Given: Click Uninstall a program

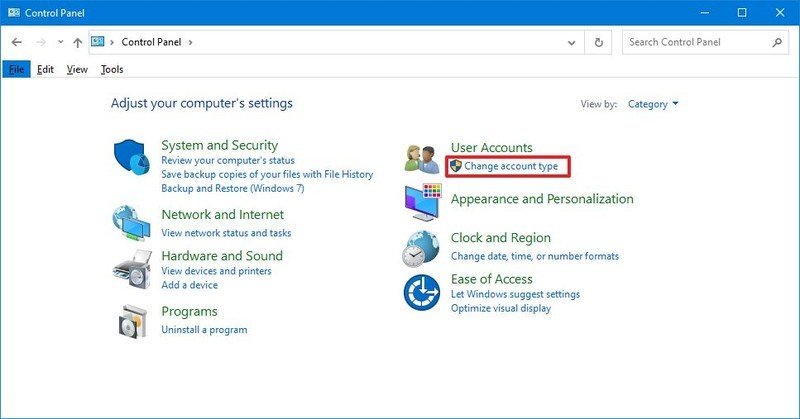Looking at the screenshot, I should [205, 330].
